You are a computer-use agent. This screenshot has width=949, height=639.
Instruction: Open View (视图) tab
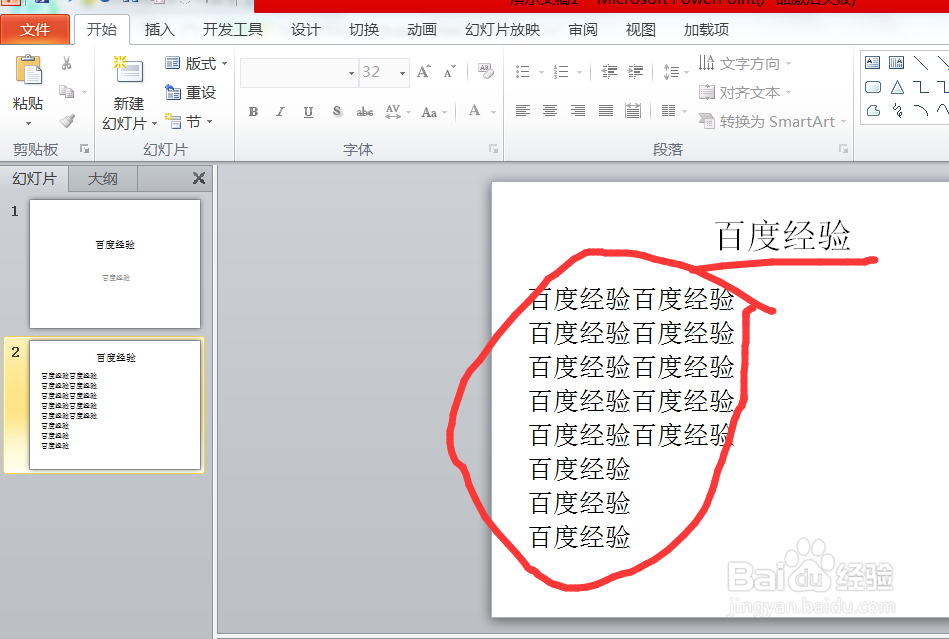tap(641, 30)
